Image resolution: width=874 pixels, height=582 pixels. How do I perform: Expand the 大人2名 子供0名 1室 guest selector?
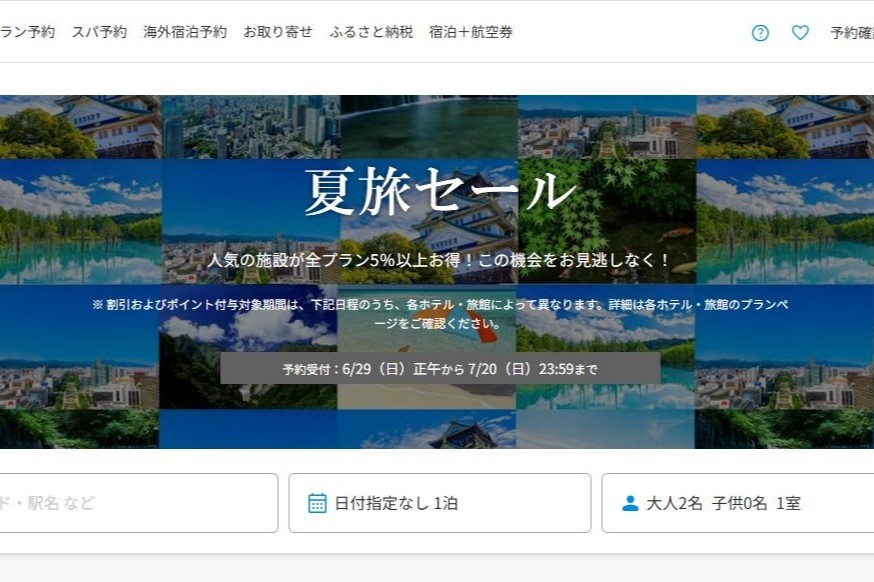click(737, 503)
